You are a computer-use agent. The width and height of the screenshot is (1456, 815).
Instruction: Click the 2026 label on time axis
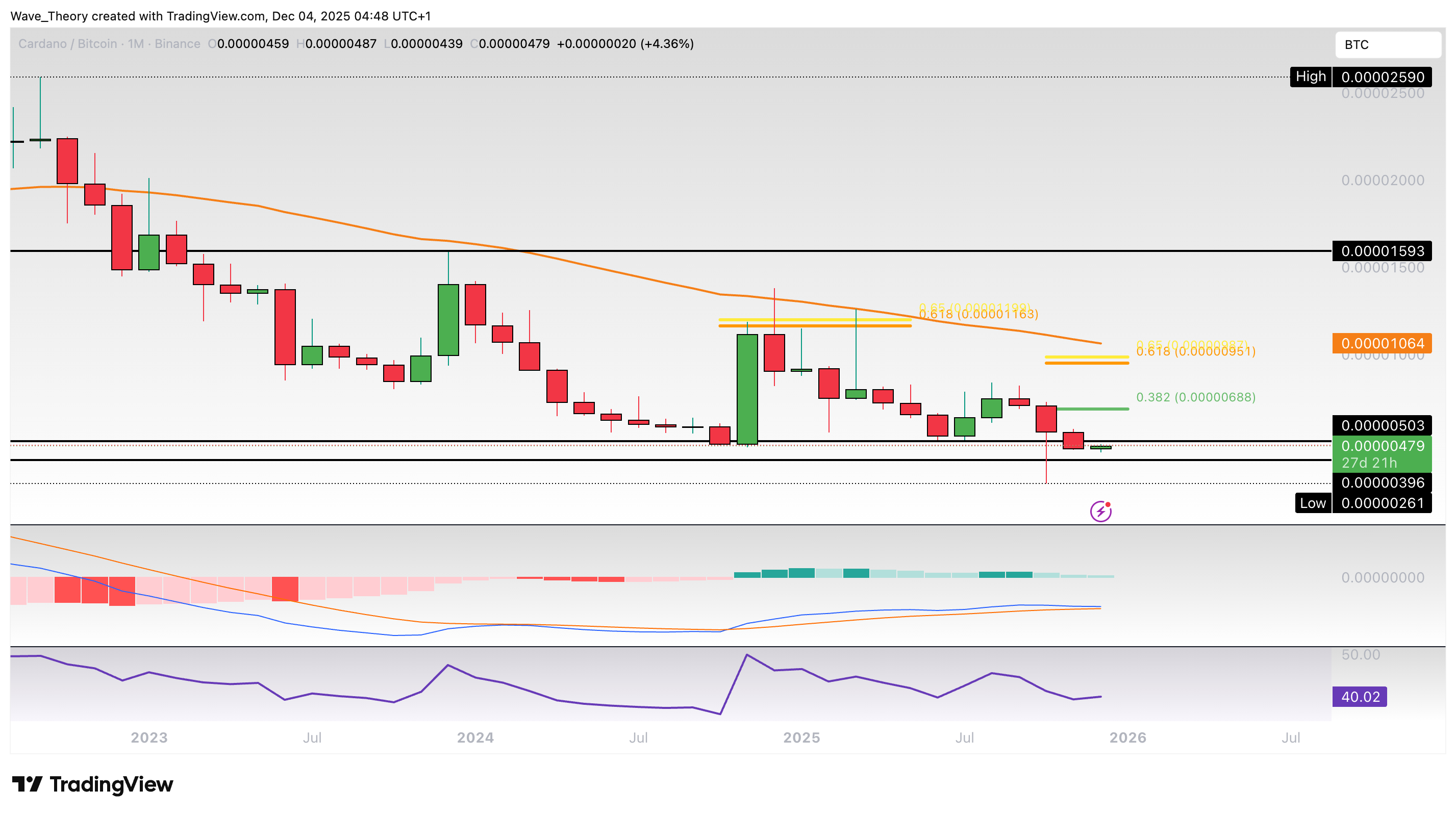tap(1127, 737)
